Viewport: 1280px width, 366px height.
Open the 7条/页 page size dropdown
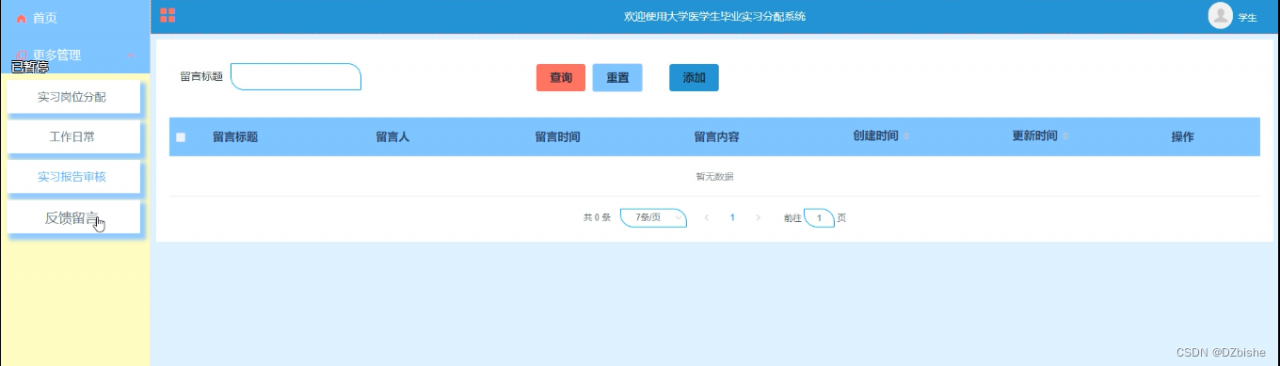point(653,217)
